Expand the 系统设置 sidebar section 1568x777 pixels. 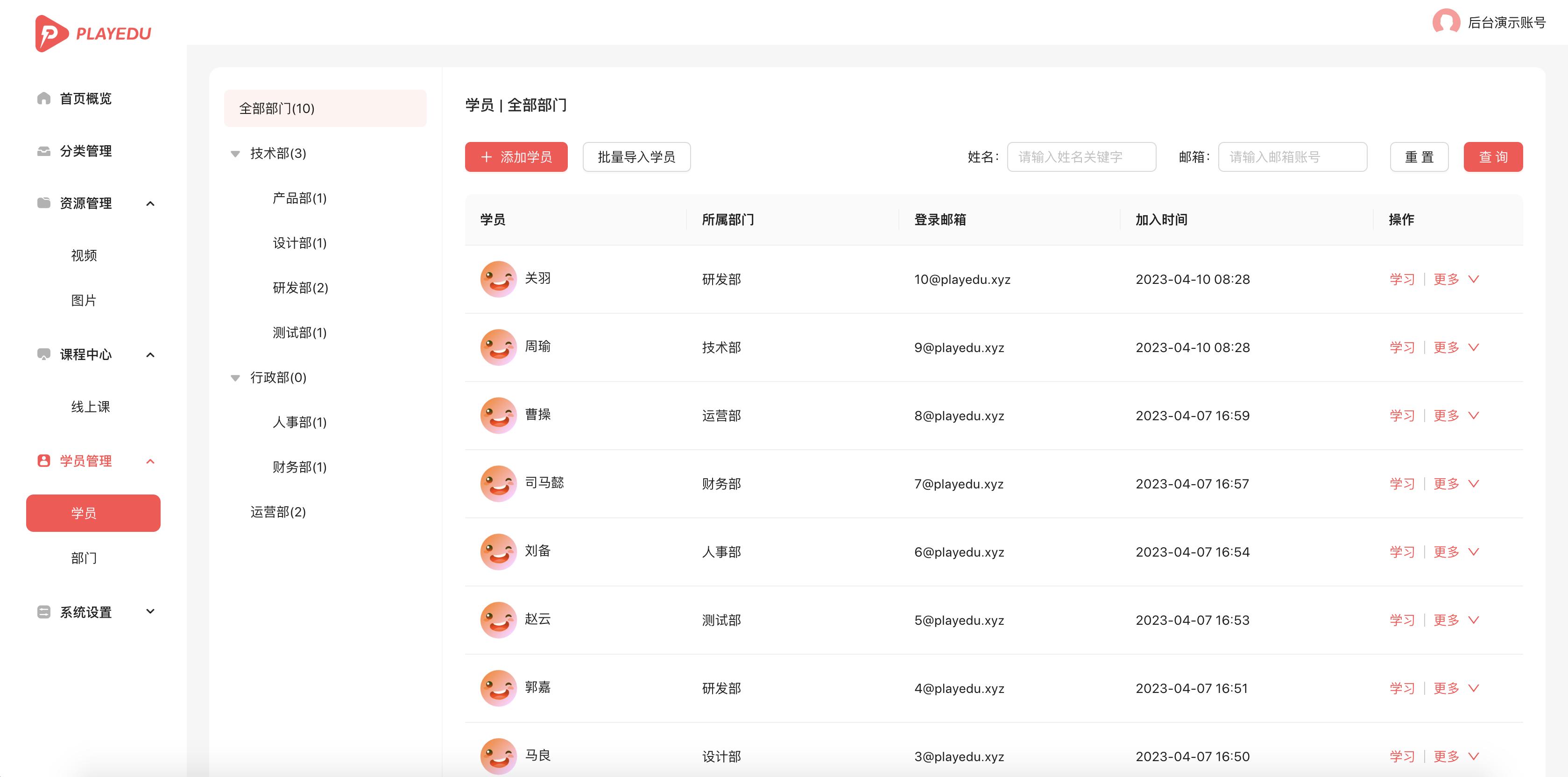click(x=150, y=612)
